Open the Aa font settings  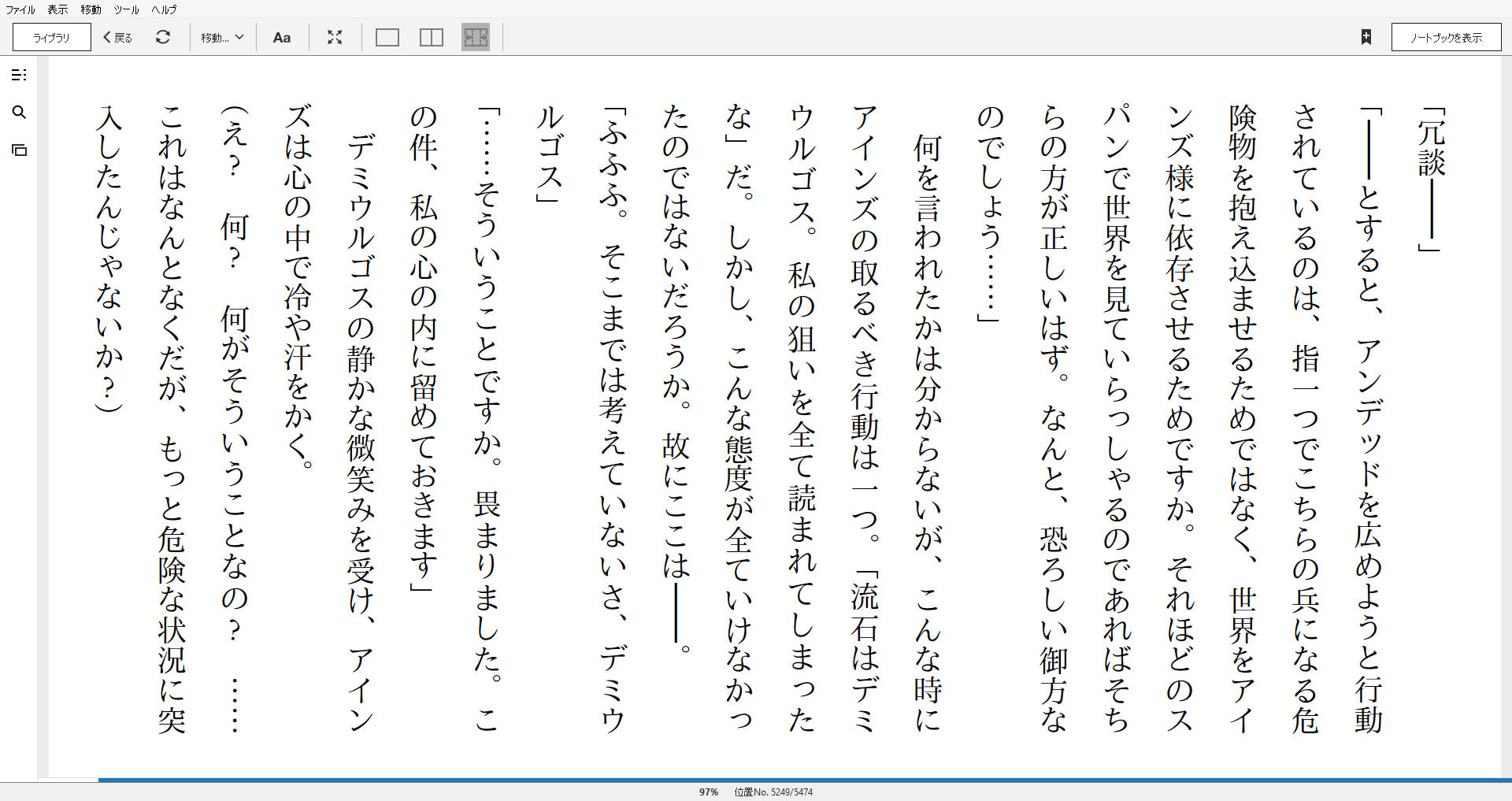click(282, 37)
